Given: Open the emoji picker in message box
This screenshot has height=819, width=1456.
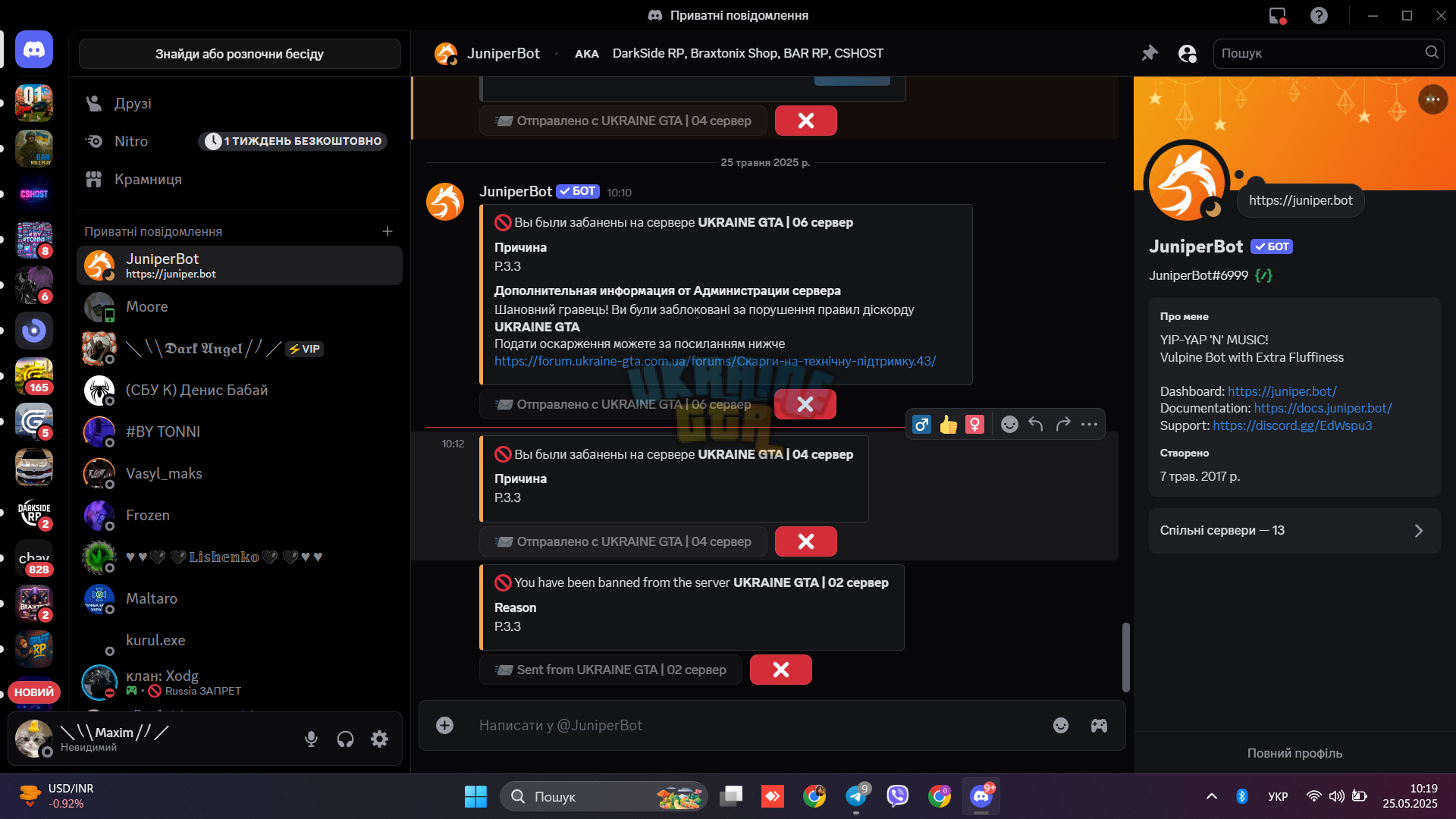Looking at the screenshot, I should pos(1061,726).
